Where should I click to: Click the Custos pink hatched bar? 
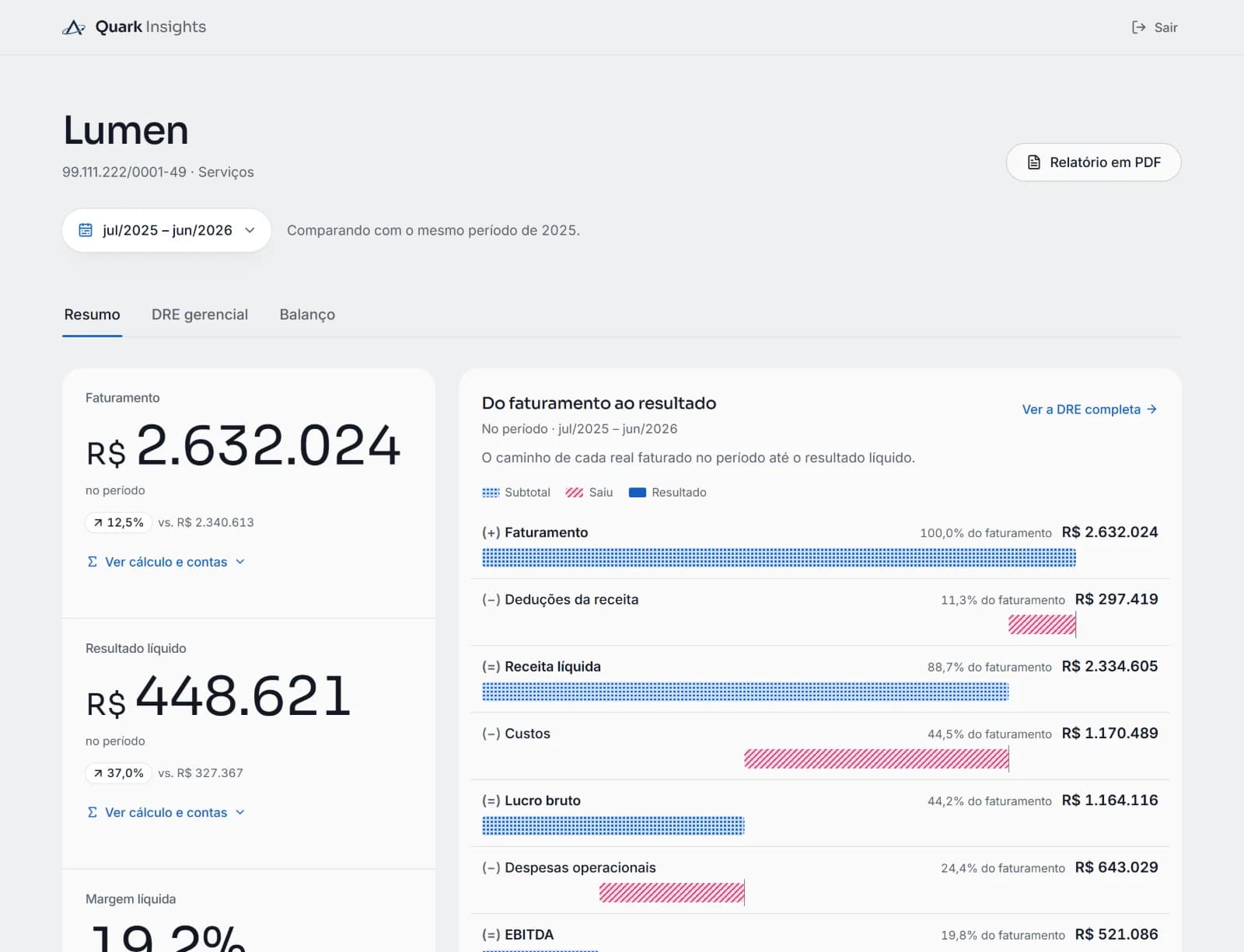click(876, 758)
